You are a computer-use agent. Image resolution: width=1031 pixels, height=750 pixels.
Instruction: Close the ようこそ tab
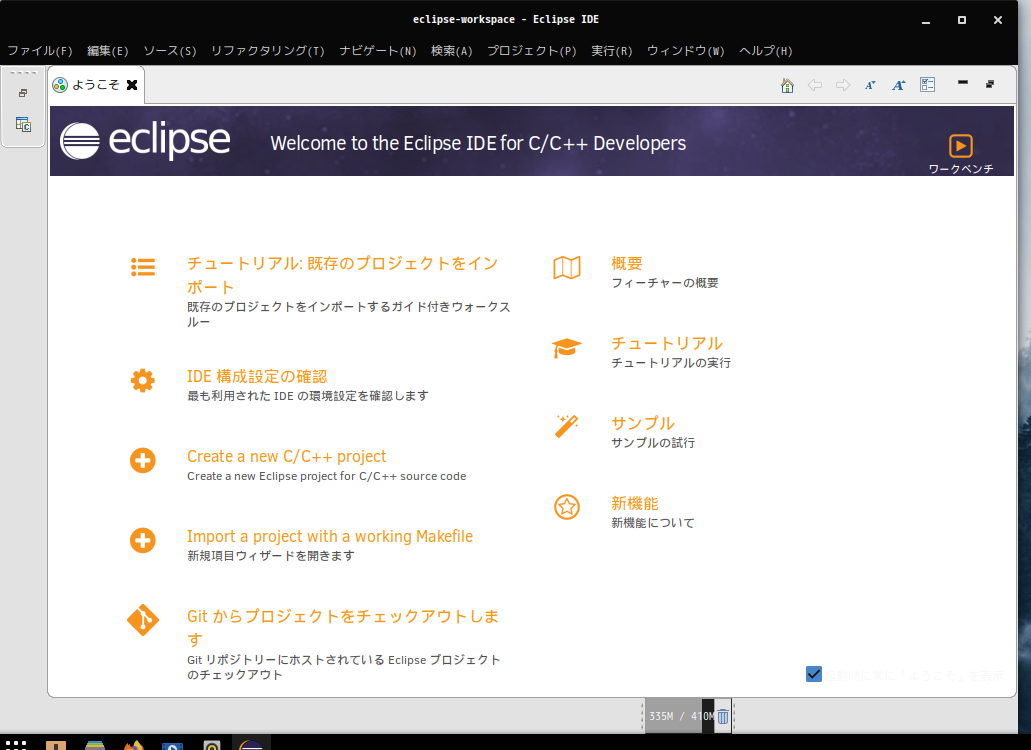click(x=132, y=85)
